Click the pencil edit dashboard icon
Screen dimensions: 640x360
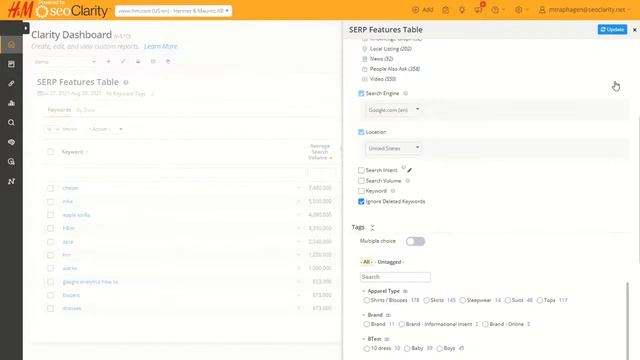point(123,62)
